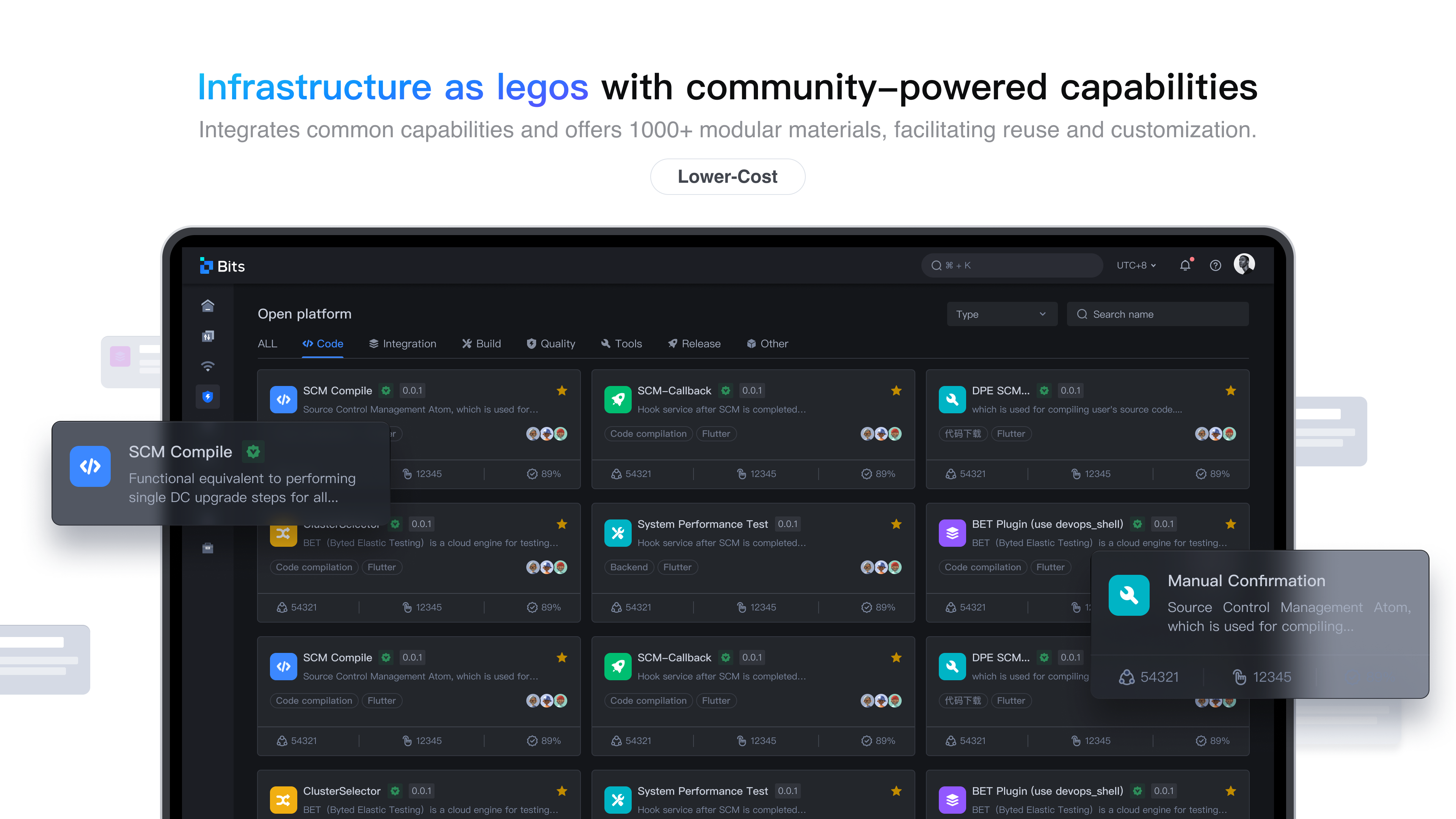Click the 0.0.1 version badge on top DPE SCM
1456x819 pixels.
pos(1070,391)
